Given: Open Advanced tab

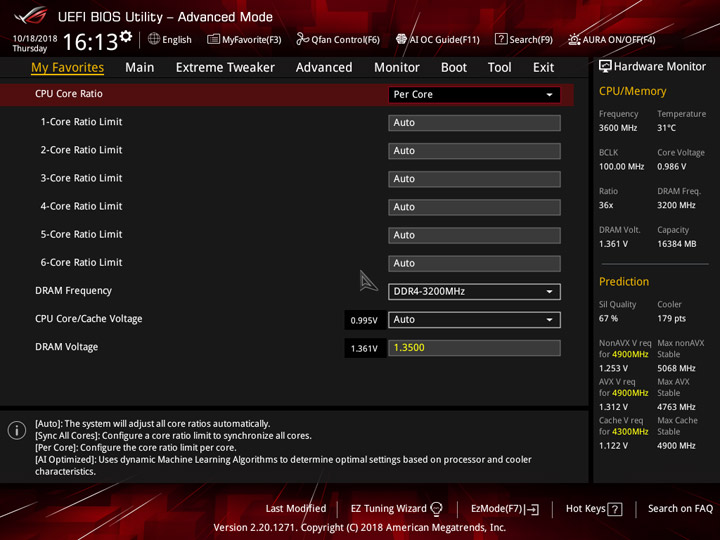Looking at the screenshot, I should (324, 68).
